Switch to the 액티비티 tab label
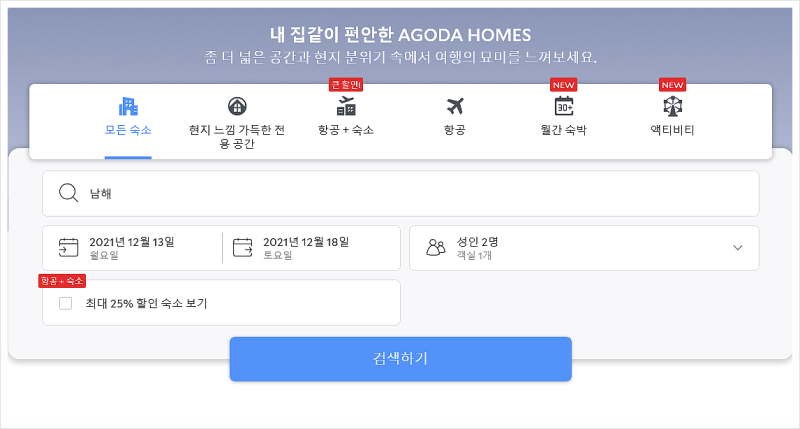Viewport: 800px width, 429px height. [672, 130]
